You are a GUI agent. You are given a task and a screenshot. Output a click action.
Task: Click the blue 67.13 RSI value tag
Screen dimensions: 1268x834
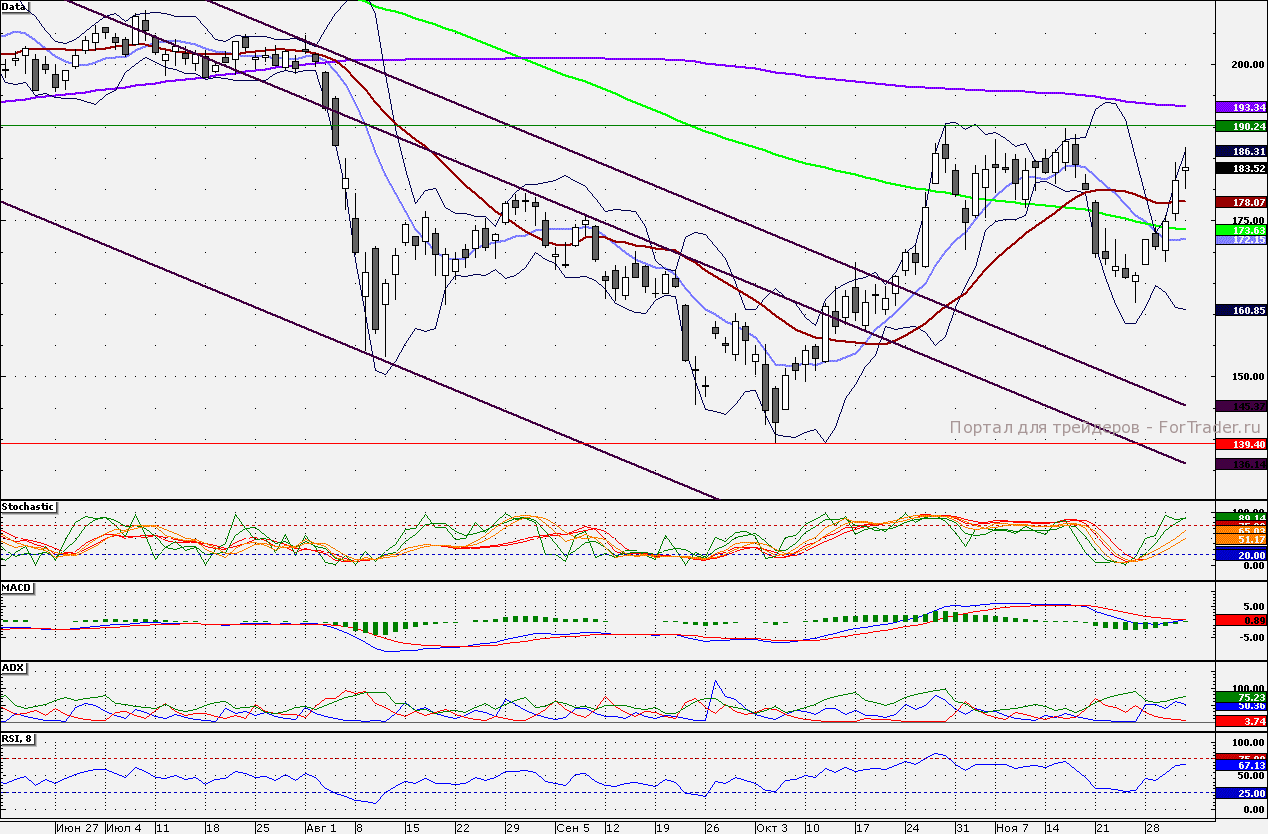(1241, 765)
